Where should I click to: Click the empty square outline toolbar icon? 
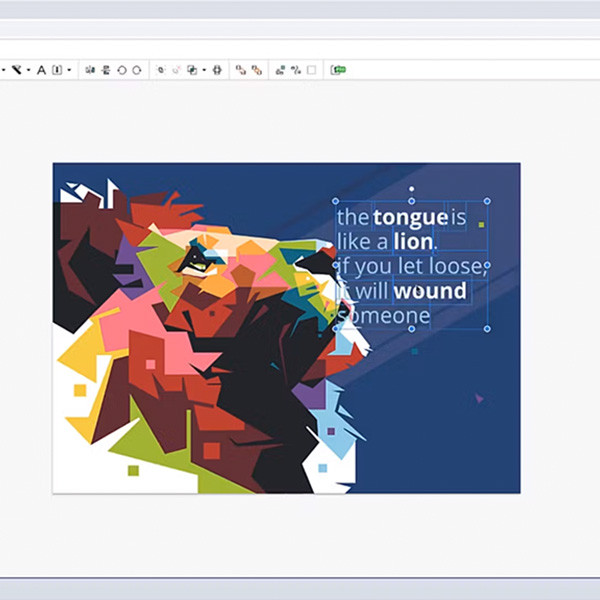tap(311, 70)
